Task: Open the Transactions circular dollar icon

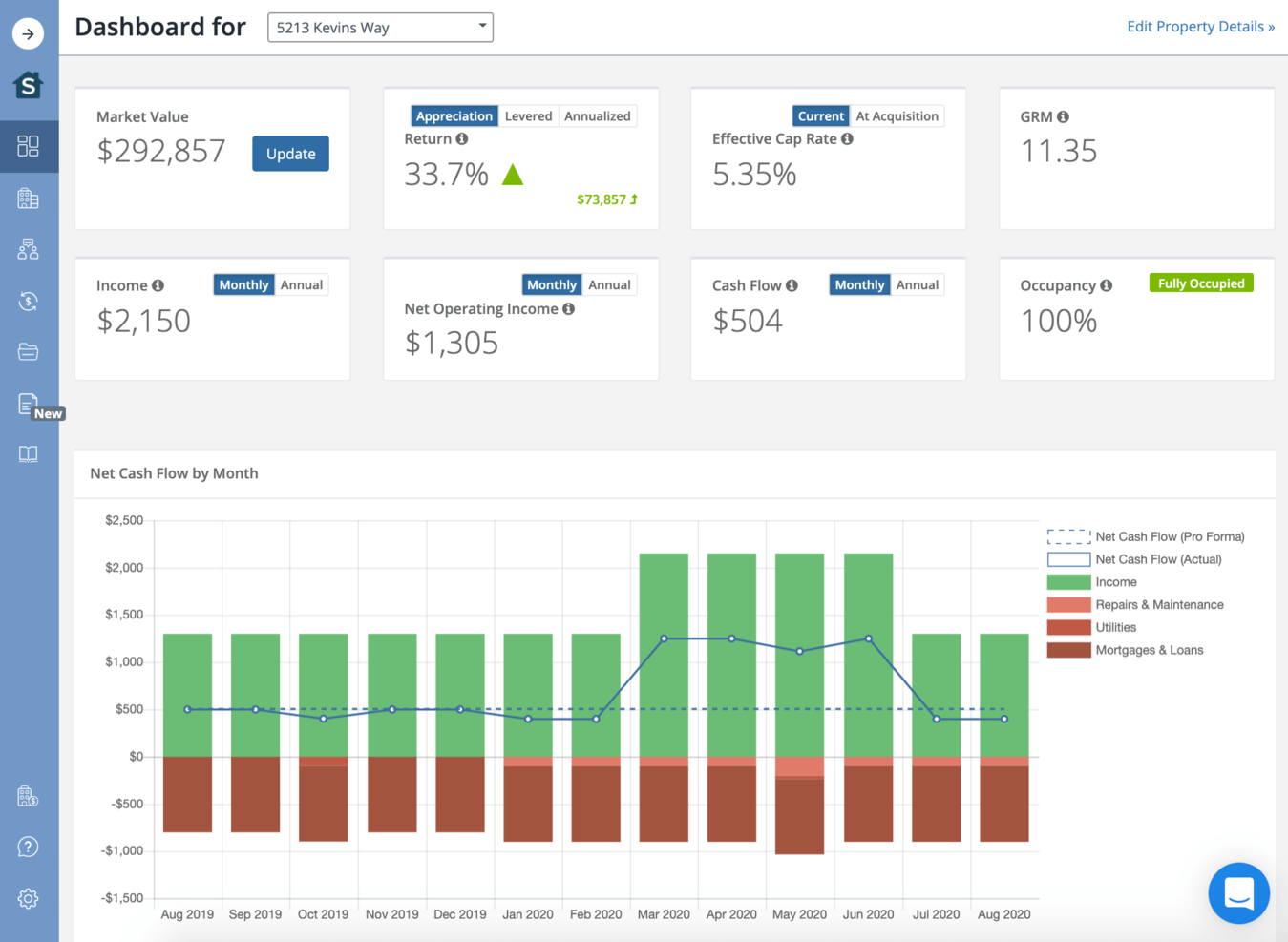Action: click(29, 301)
